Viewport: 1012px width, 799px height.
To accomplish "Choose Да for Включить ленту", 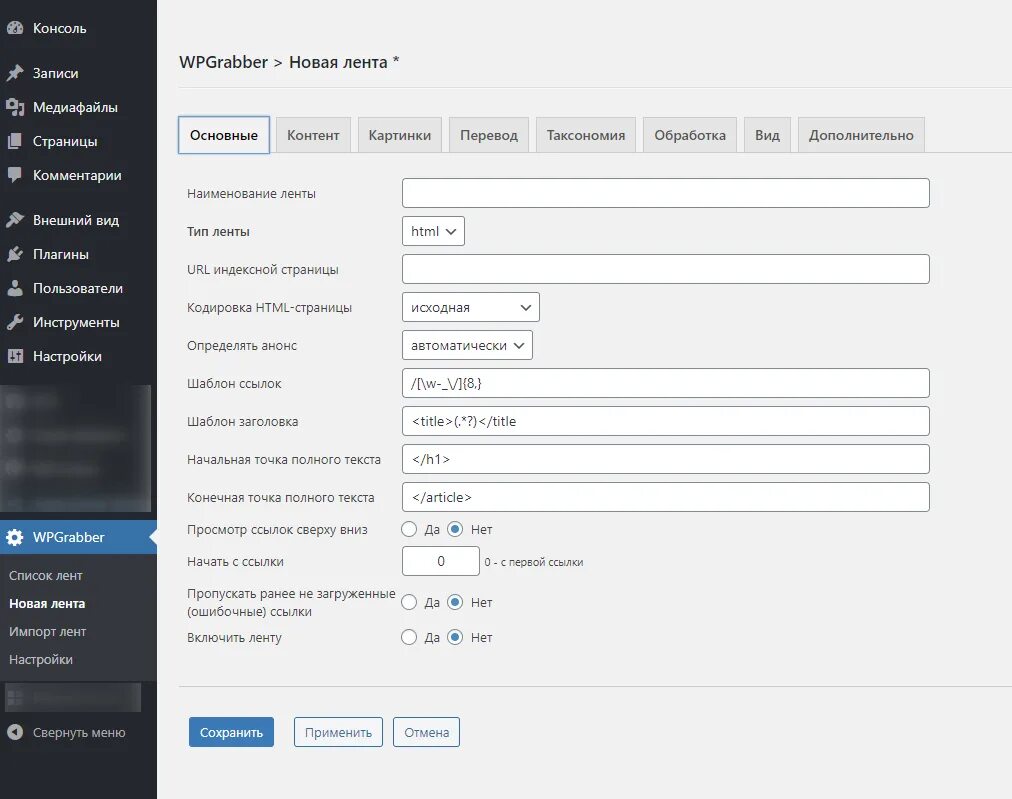I will pyautogui.click(x=409, y=637).
